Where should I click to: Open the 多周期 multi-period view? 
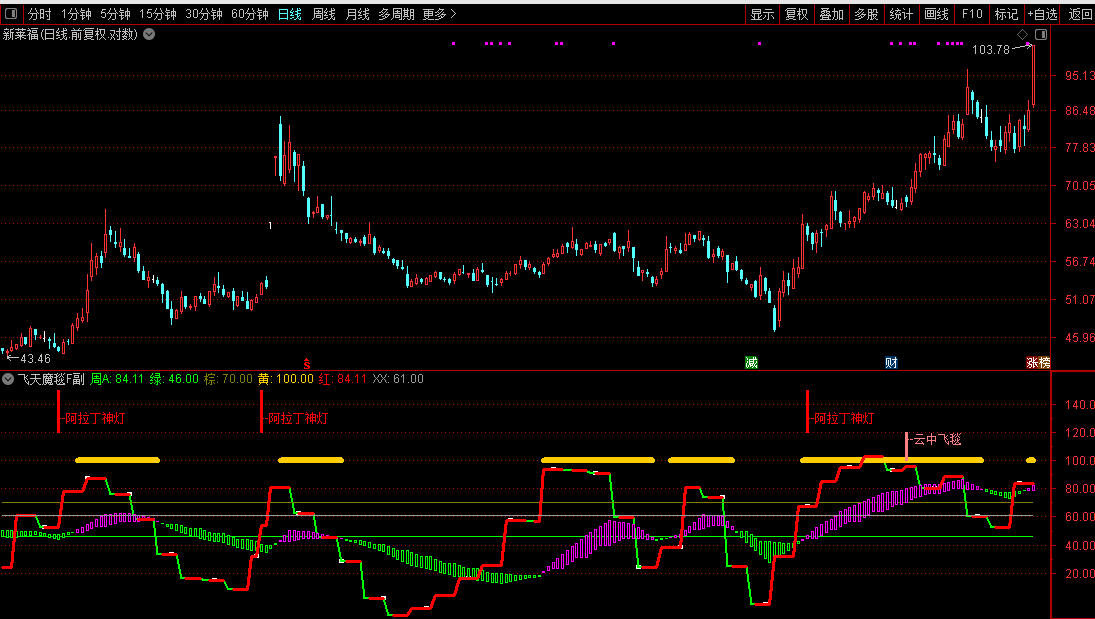point(396,14)
